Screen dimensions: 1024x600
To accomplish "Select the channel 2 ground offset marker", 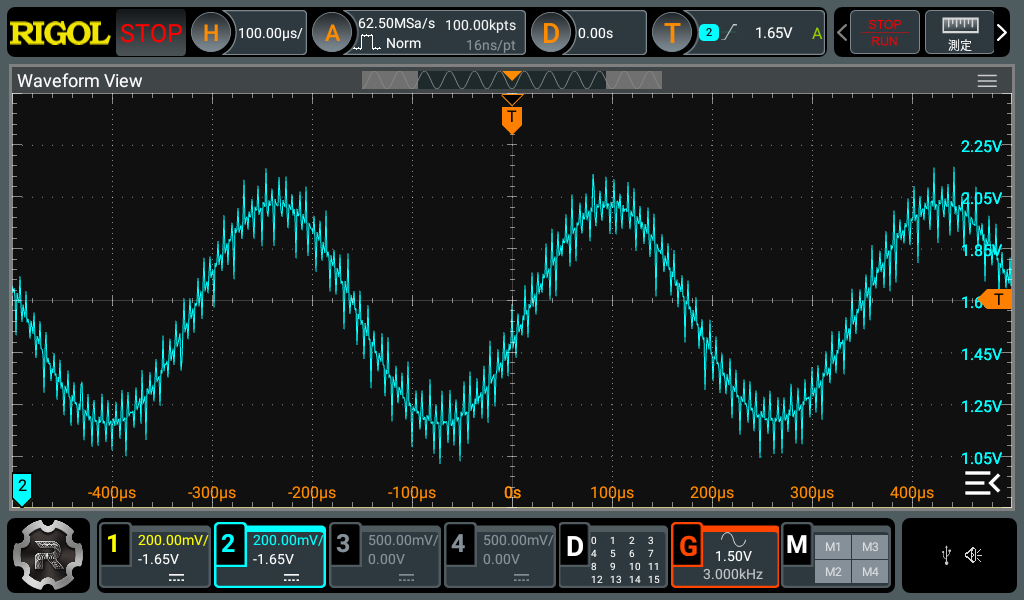I will pos(22,489).
